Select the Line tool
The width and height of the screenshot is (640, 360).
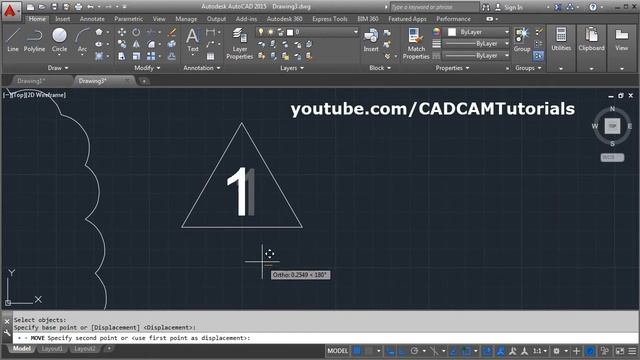point(13,40)
